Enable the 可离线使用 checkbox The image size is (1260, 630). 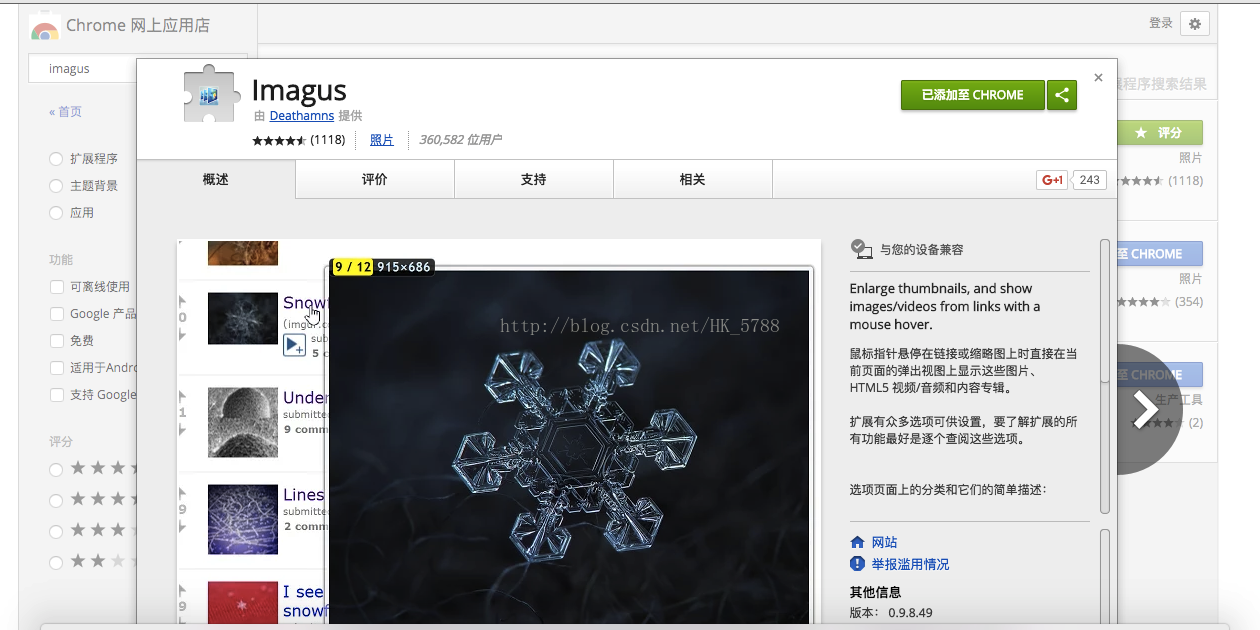click(57, 287)
